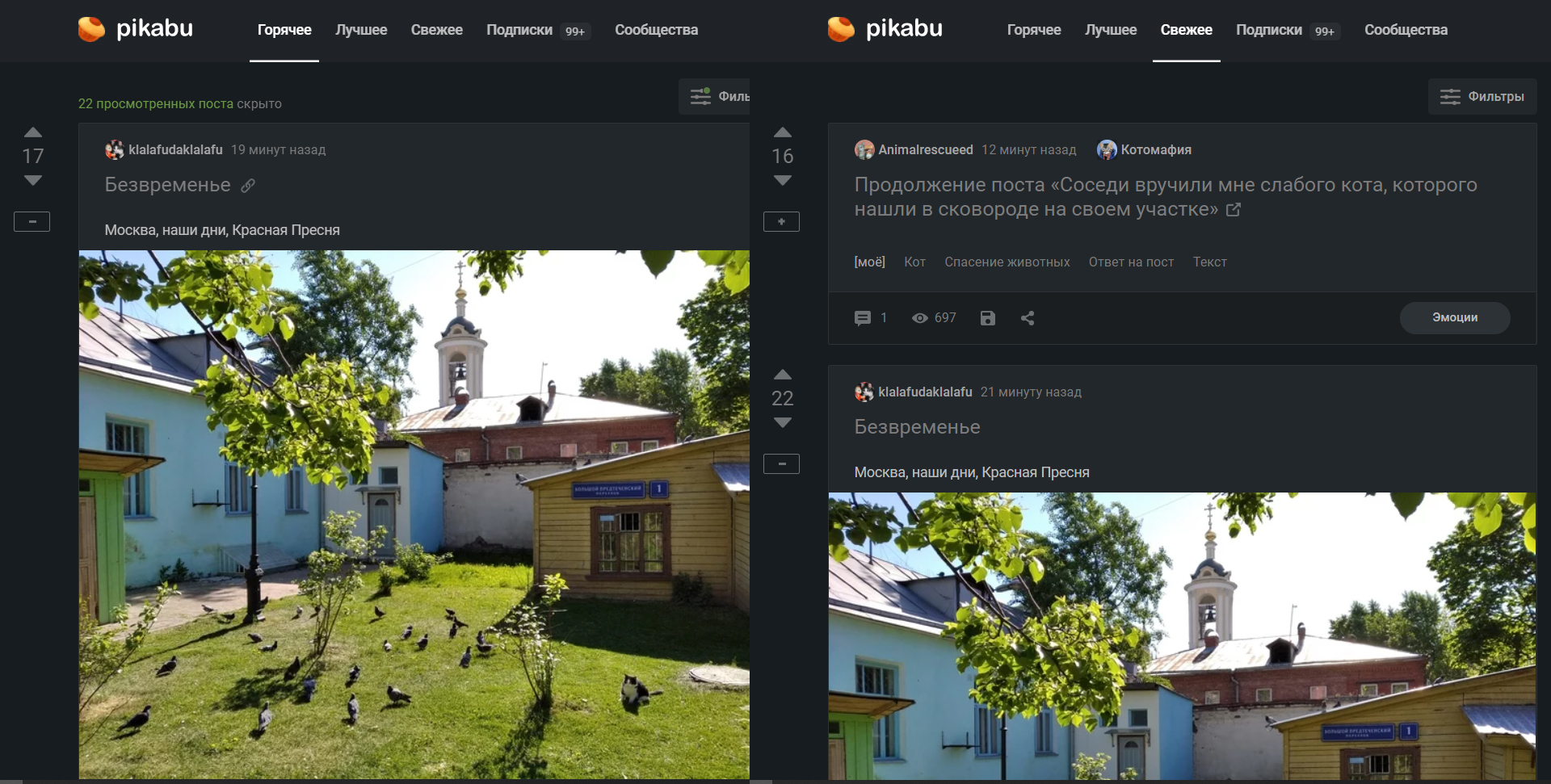The height and width of the screenshot is (784, 1551).
Task: Click the link icon beside the left Безвременье title
Action: (248, 186)
